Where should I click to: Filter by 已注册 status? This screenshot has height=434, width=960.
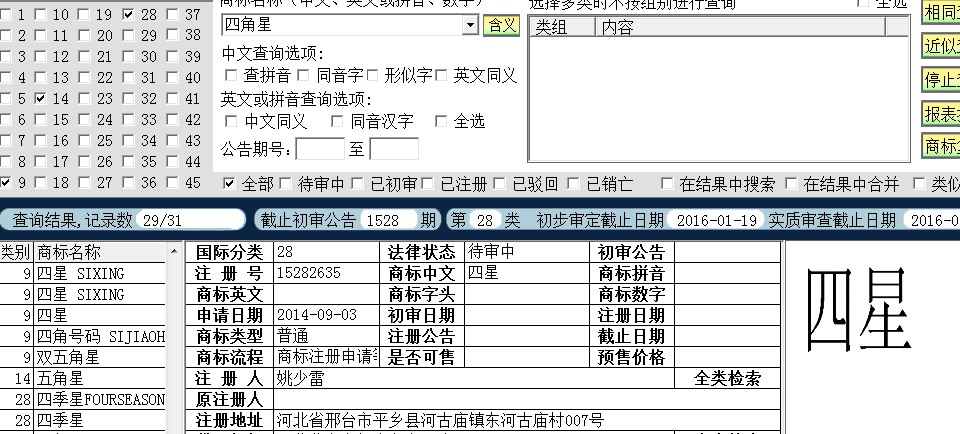(427, 184)
